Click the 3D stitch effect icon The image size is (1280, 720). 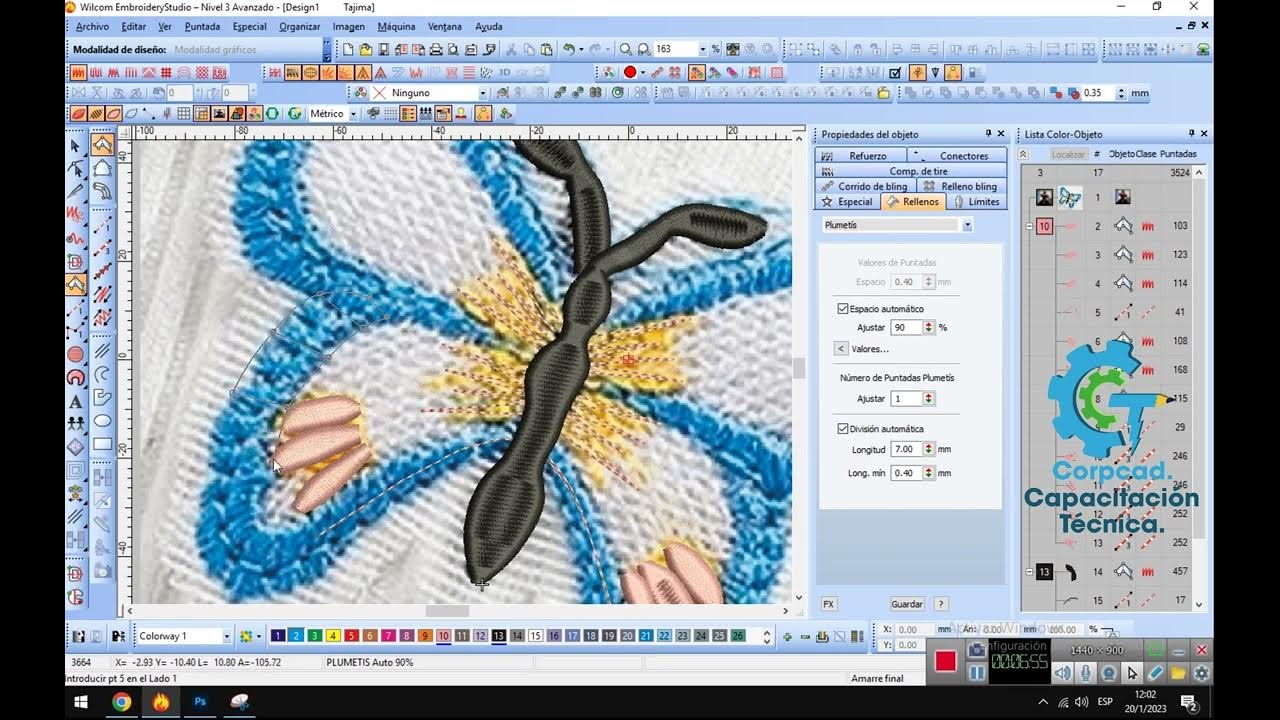tap(504, 72)
